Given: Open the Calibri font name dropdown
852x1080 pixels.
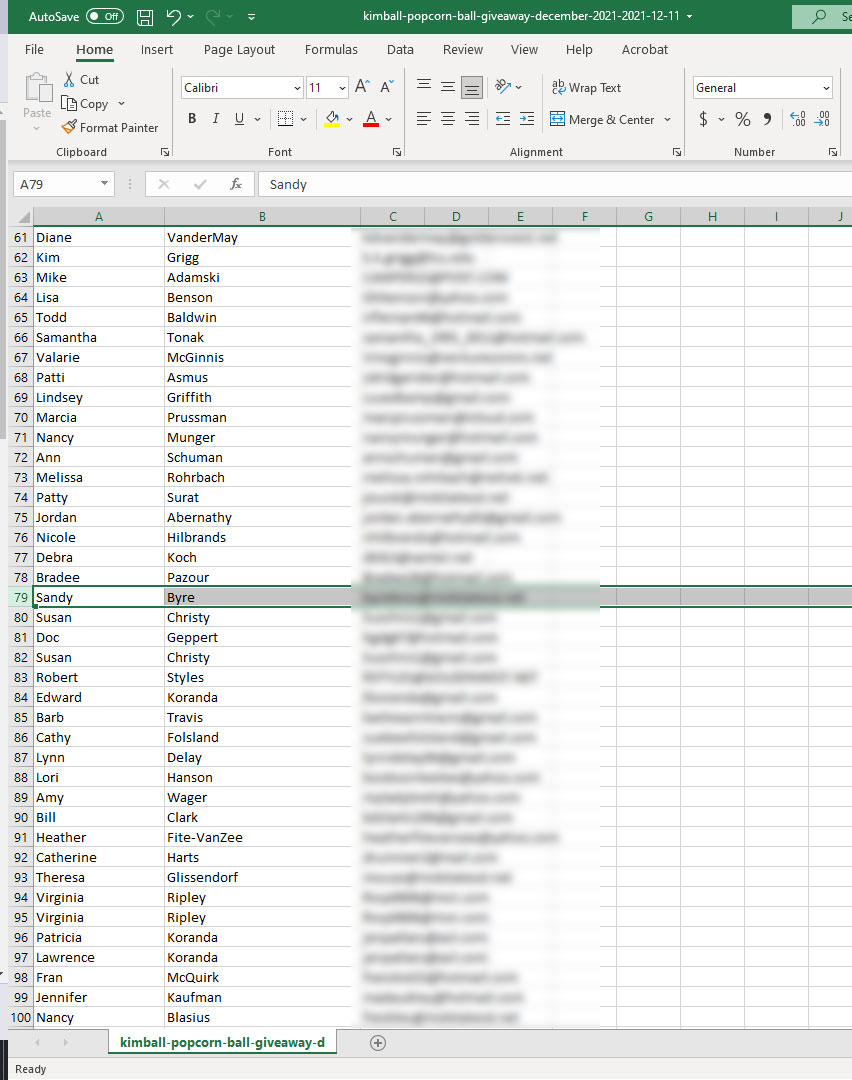Looking at the screenshot, I should (296, 88).
